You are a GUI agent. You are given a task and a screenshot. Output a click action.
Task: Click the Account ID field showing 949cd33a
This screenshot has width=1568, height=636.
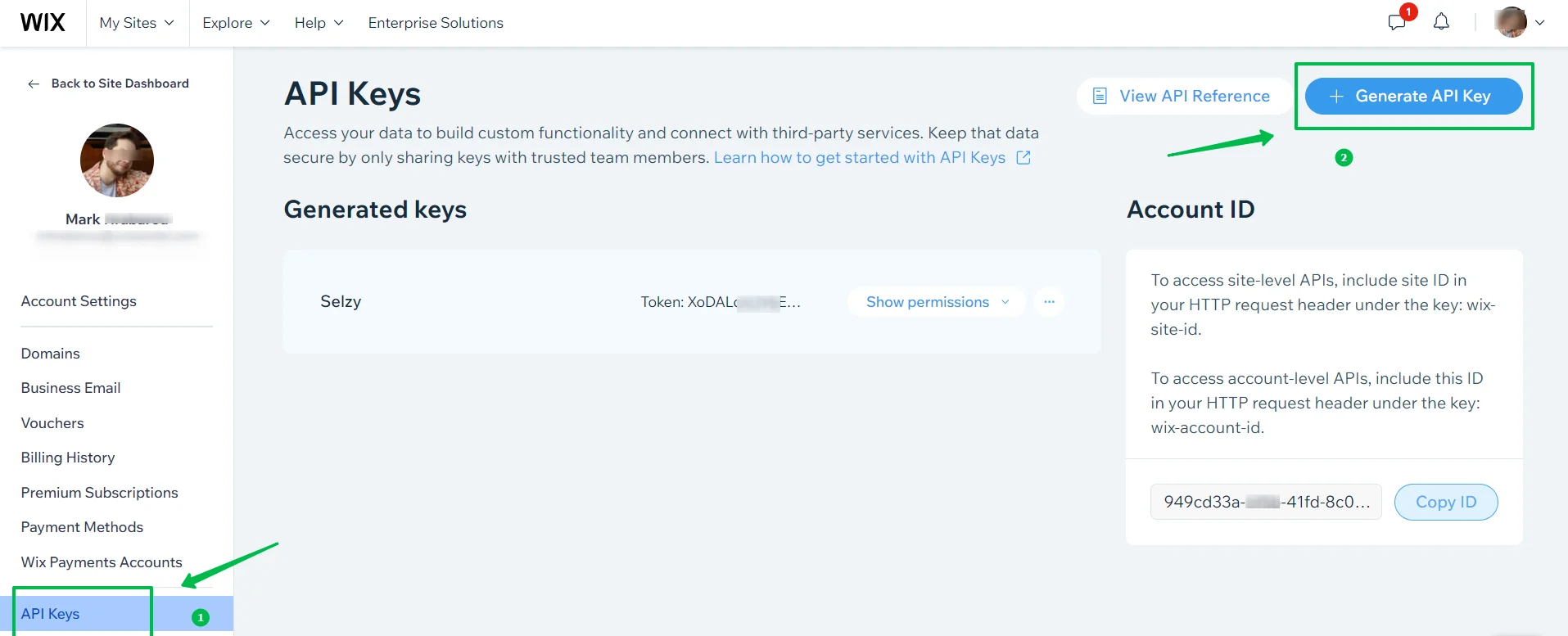click(x=1265, y=502)
